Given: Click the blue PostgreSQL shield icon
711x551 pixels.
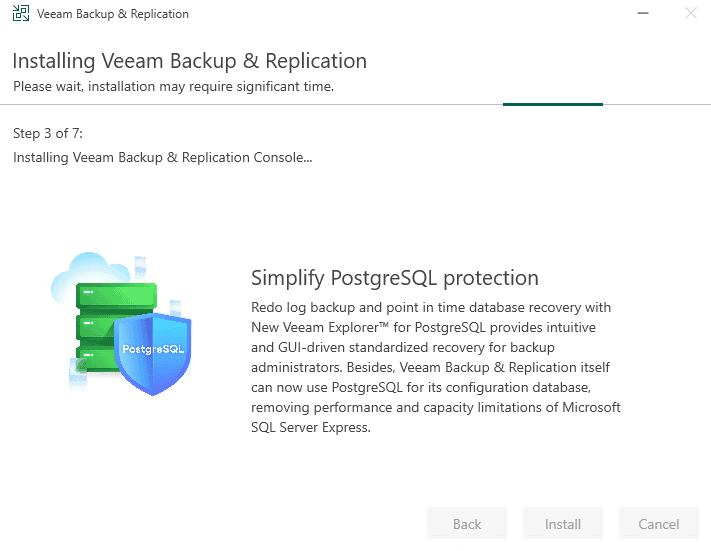Looking at the screenshot, I should tap(151, 350).
